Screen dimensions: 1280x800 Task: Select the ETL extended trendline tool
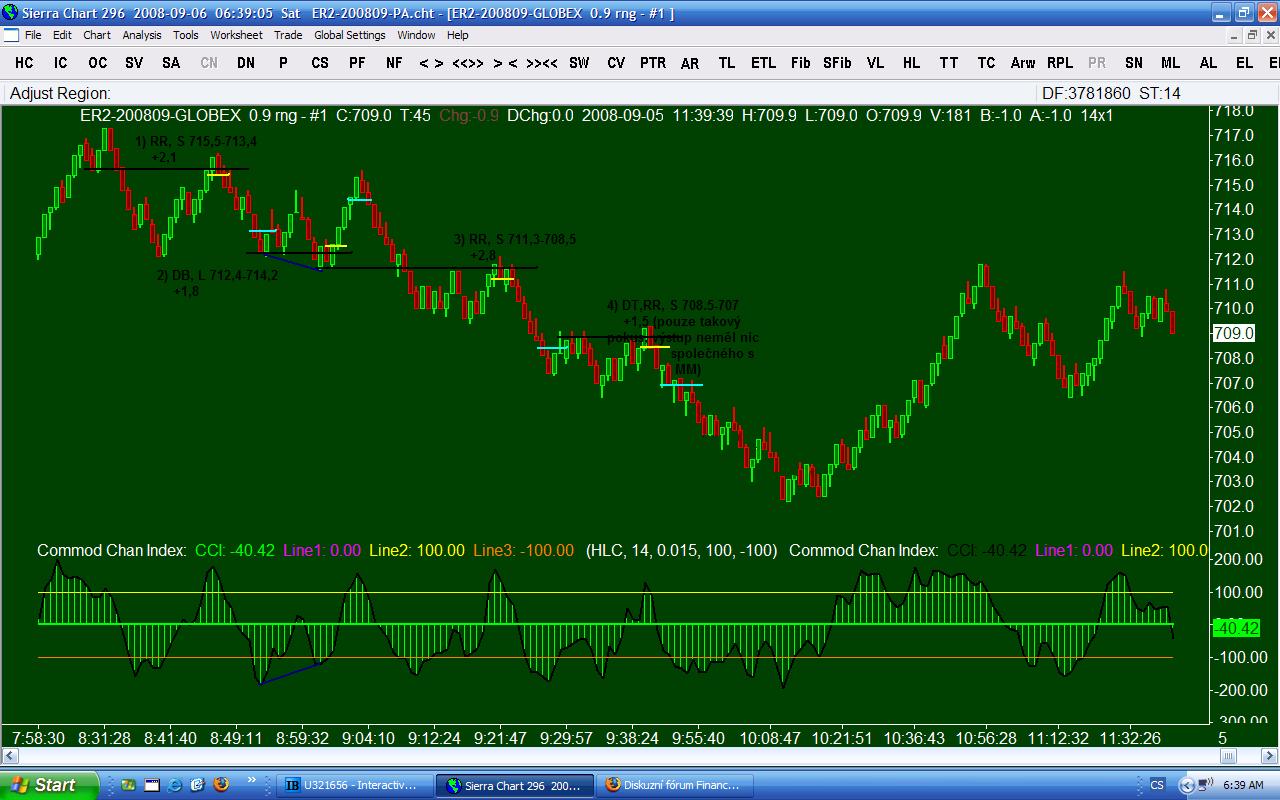point(763,63)
